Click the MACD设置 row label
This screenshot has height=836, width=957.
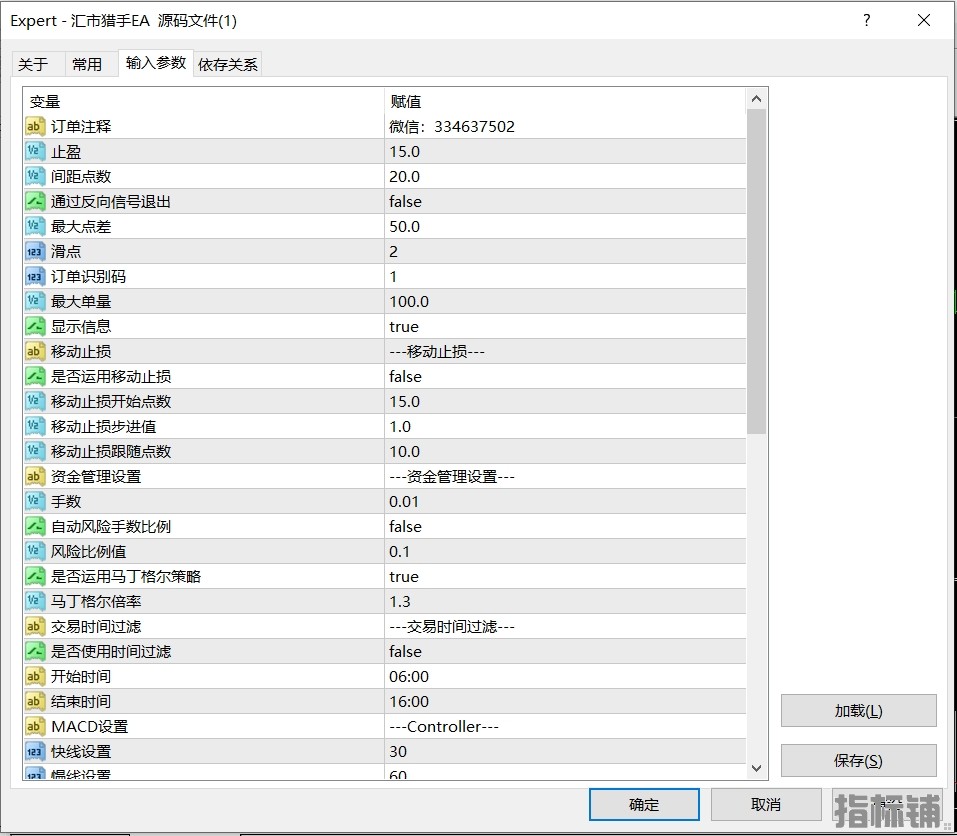(90, 727)
